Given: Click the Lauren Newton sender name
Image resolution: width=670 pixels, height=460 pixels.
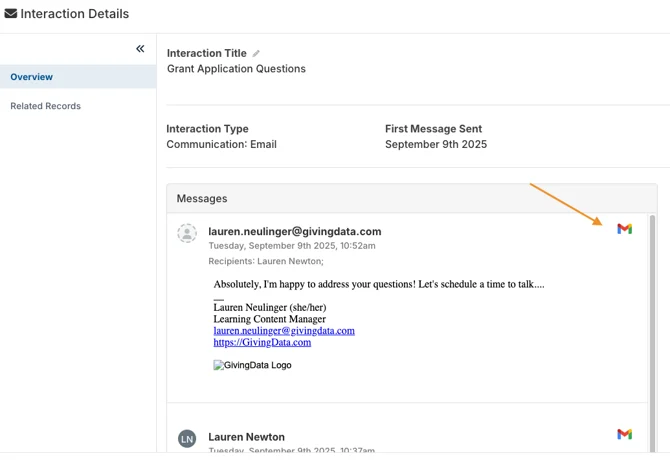Looking at the screenshot, I should tap(246, 437).
